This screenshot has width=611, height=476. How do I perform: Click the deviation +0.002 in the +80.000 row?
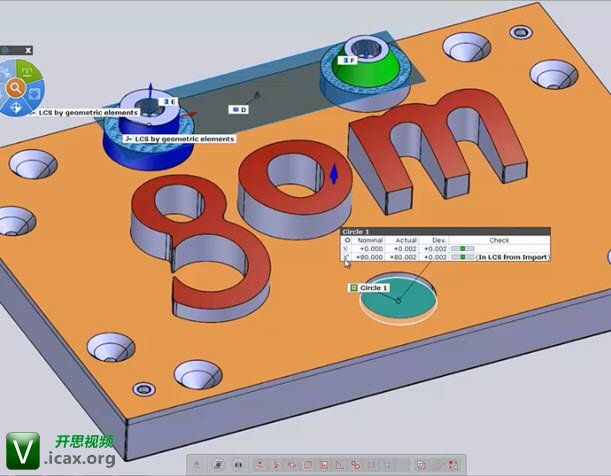[x=435, y=257]
